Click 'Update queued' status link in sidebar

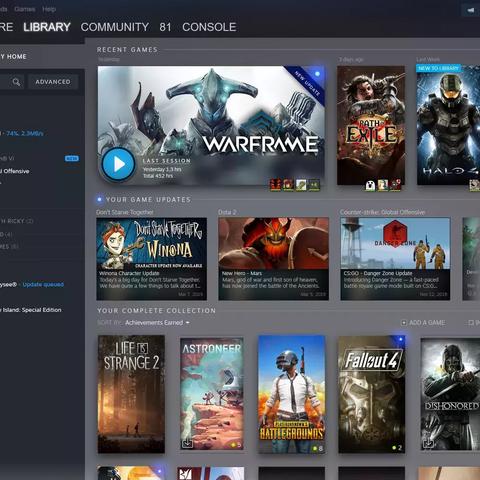43,285
